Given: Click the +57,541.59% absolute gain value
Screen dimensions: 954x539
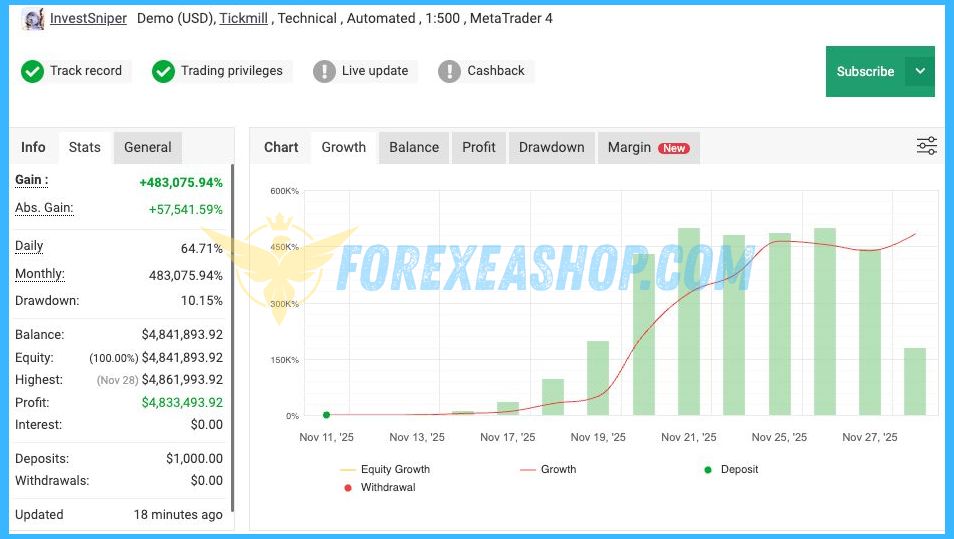Looking at the screenshot, I should (186, 210).
